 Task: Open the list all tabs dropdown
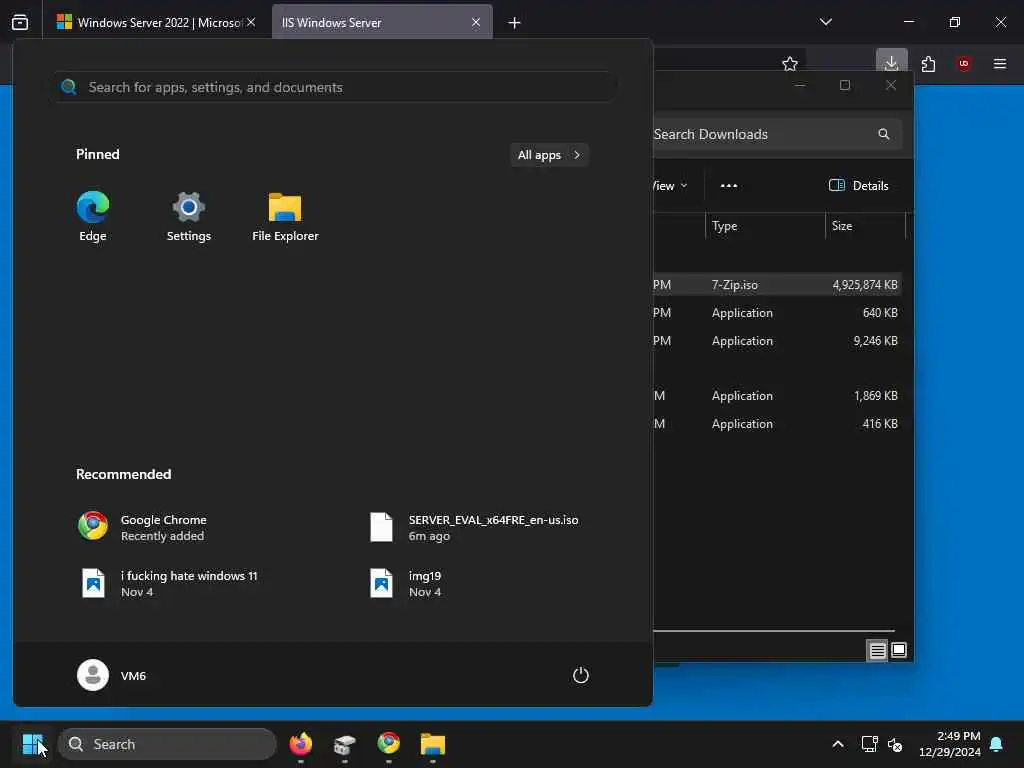click(826, 22)
